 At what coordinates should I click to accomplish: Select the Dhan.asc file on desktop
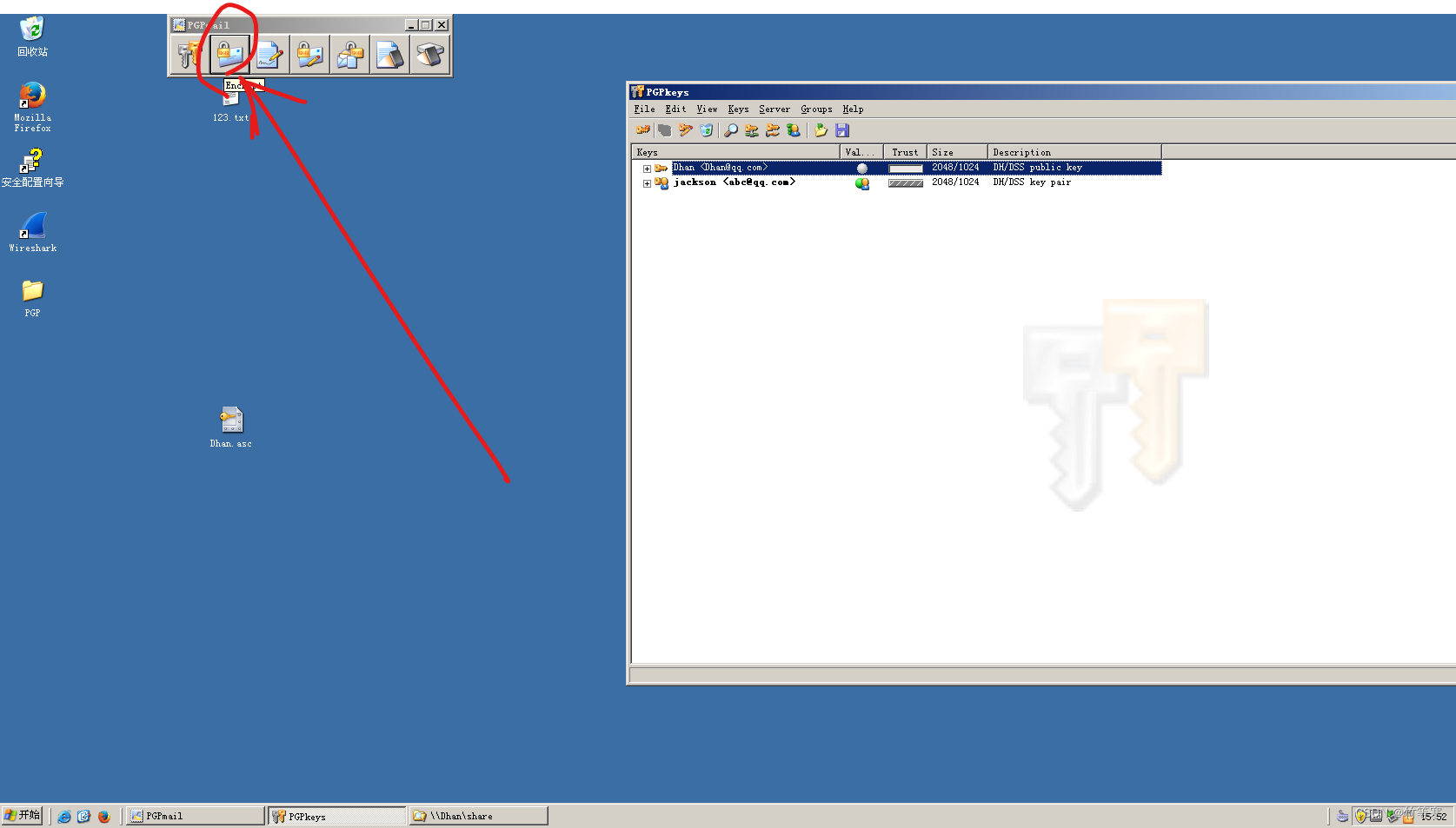(x=230, y=427)
